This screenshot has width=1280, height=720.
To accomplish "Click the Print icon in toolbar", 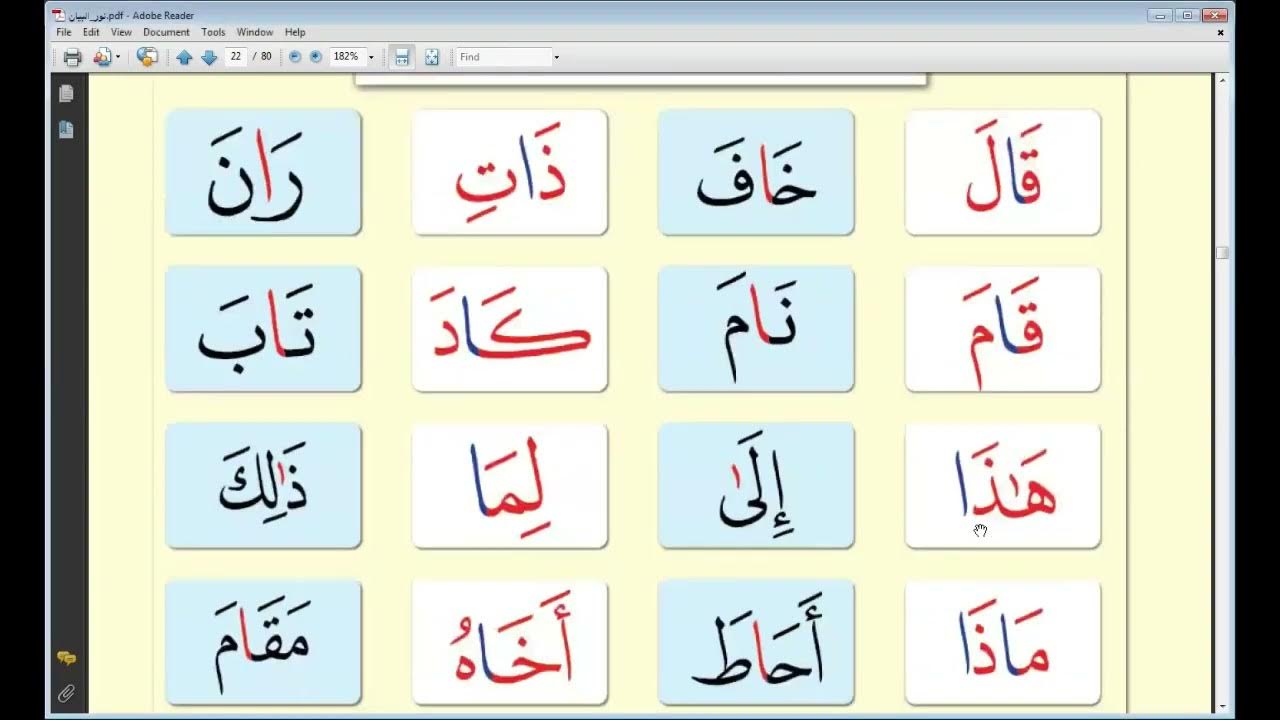I will [72, 57].
